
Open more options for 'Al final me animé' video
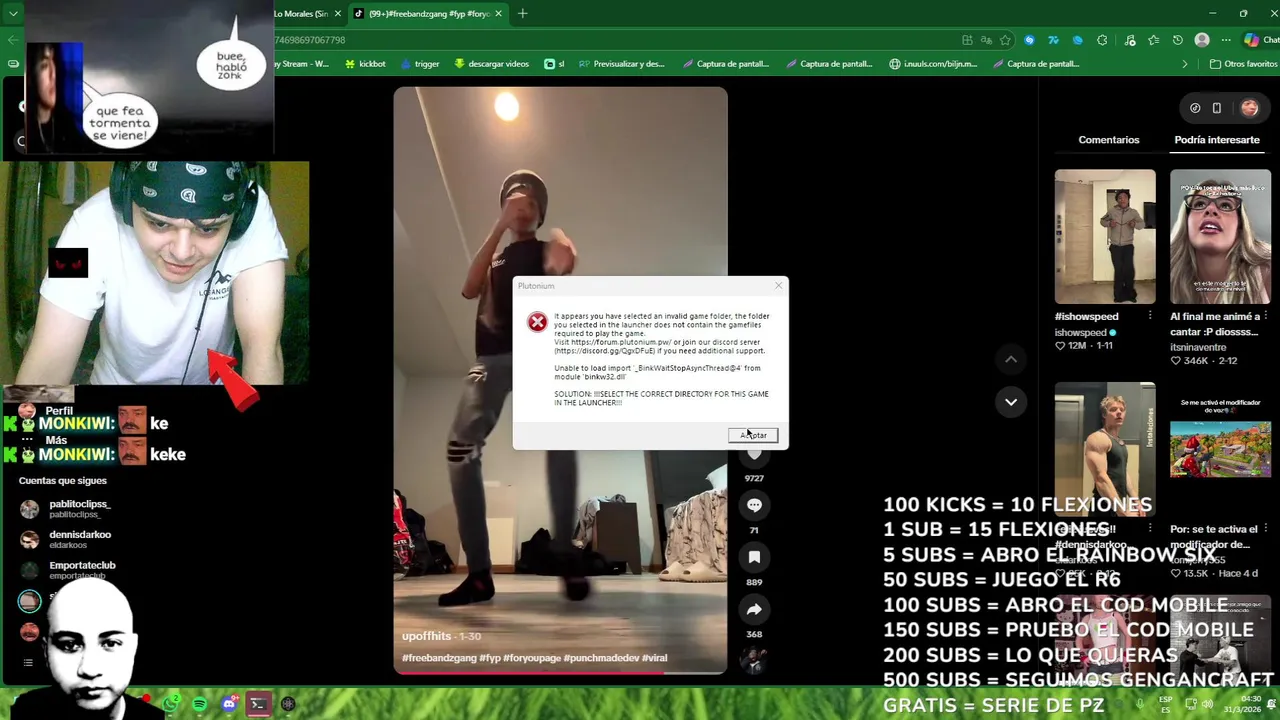click(1265, 316)
